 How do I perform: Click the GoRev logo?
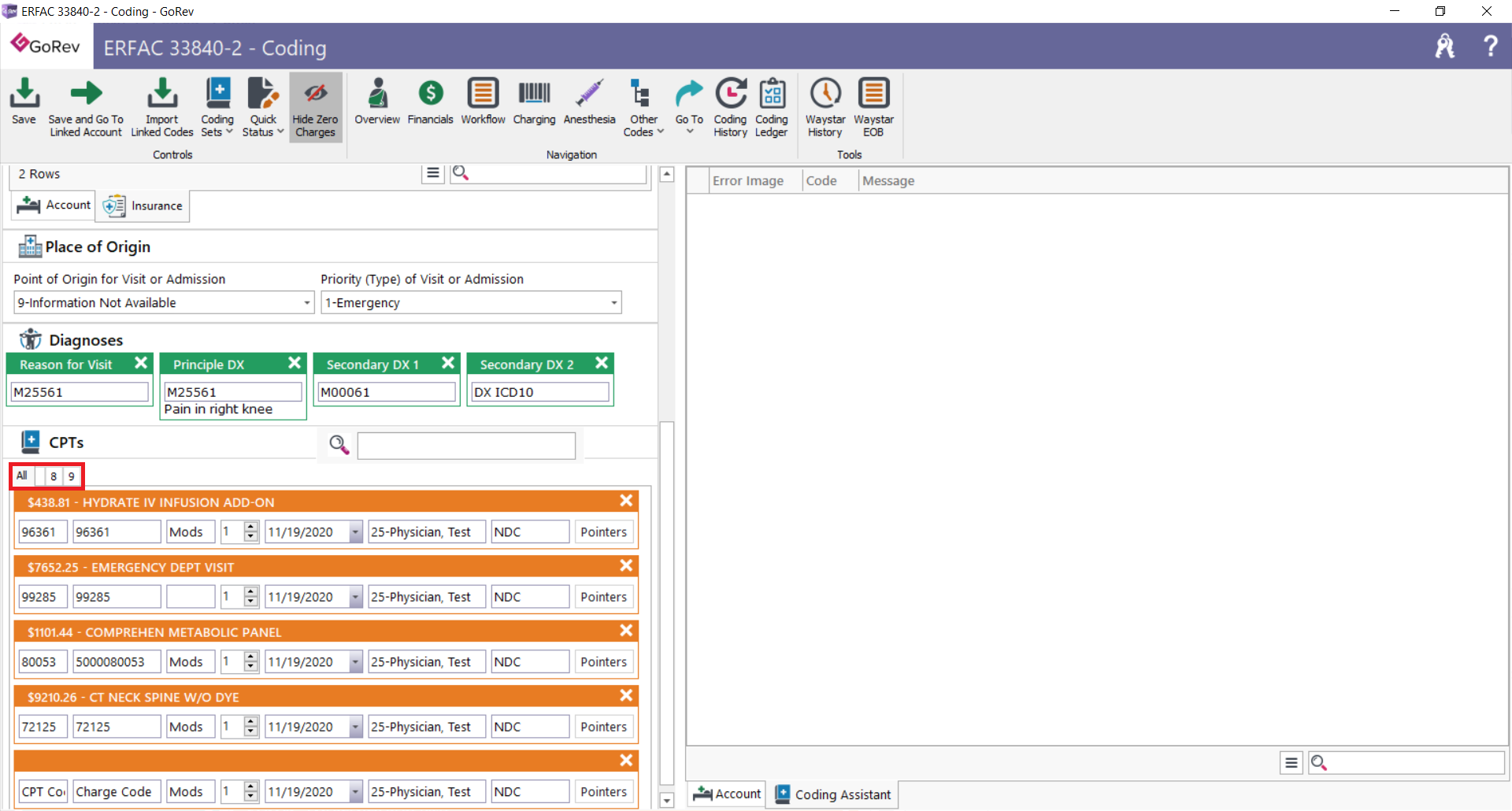click(46, 46)
